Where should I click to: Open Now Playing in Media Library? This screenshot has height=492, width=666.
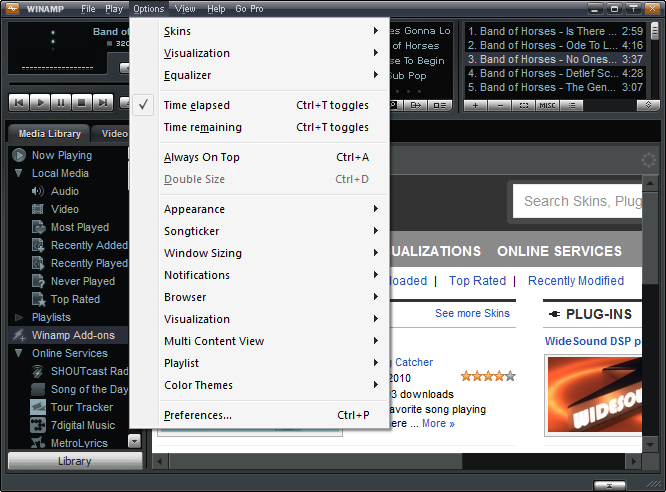(x=62, y=156)
